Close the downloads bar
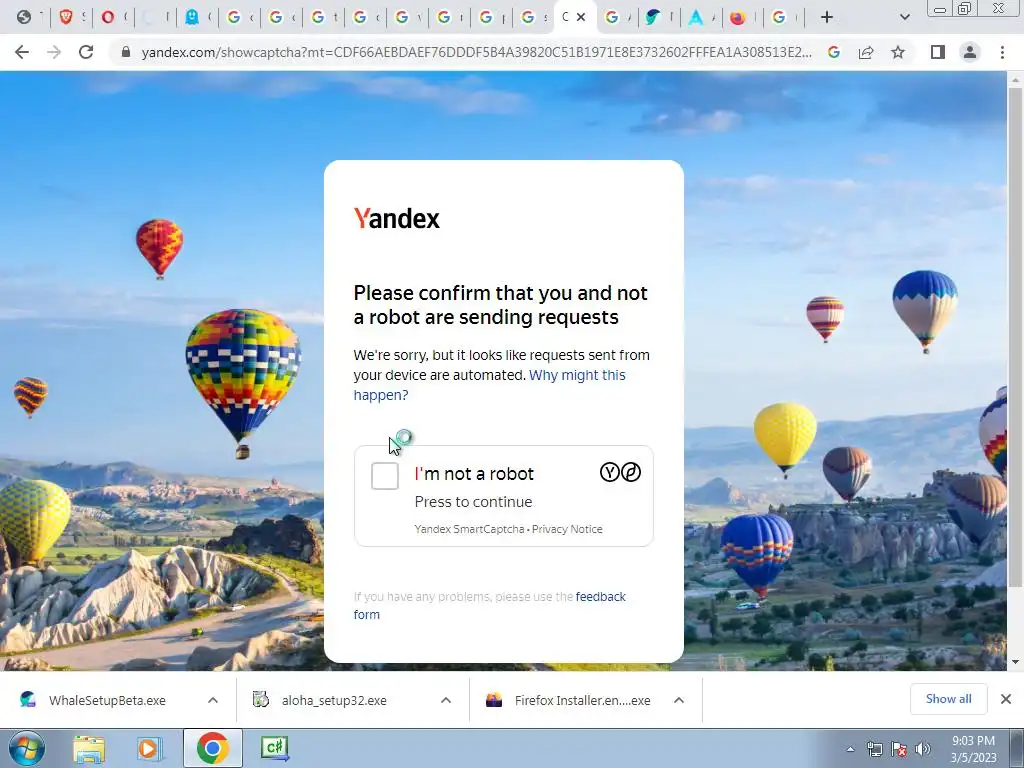This screenshot has width=1024, height=768. click(1006, 699)
